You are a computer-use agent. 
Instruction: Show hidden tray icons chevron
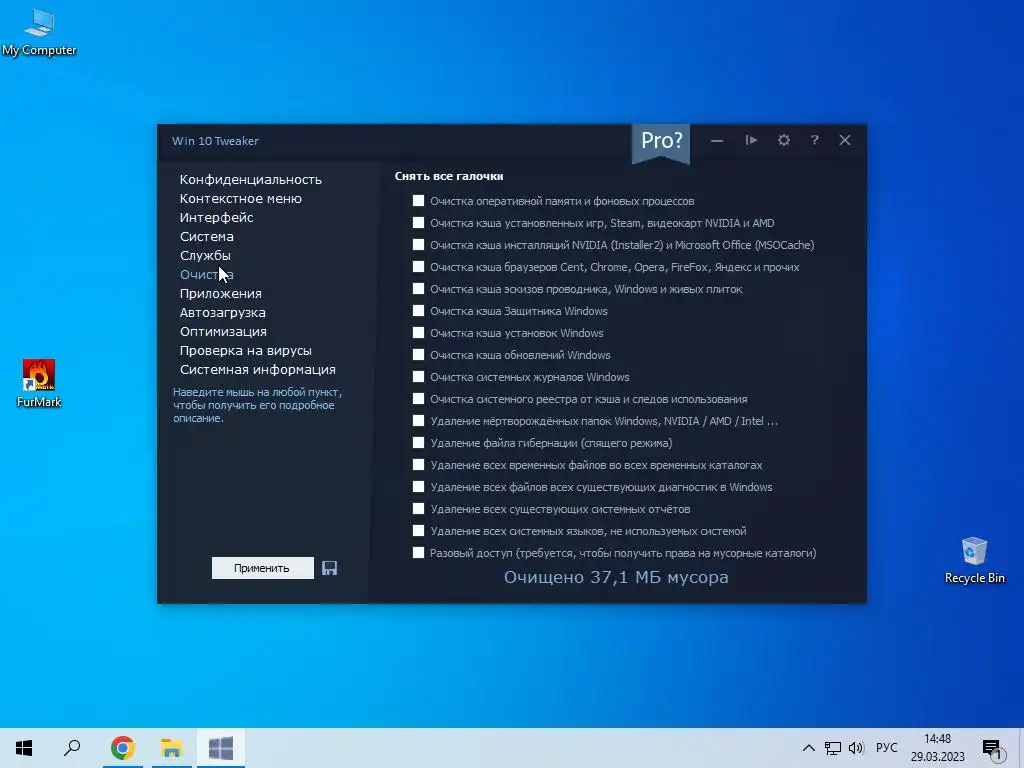click(808, 748)
